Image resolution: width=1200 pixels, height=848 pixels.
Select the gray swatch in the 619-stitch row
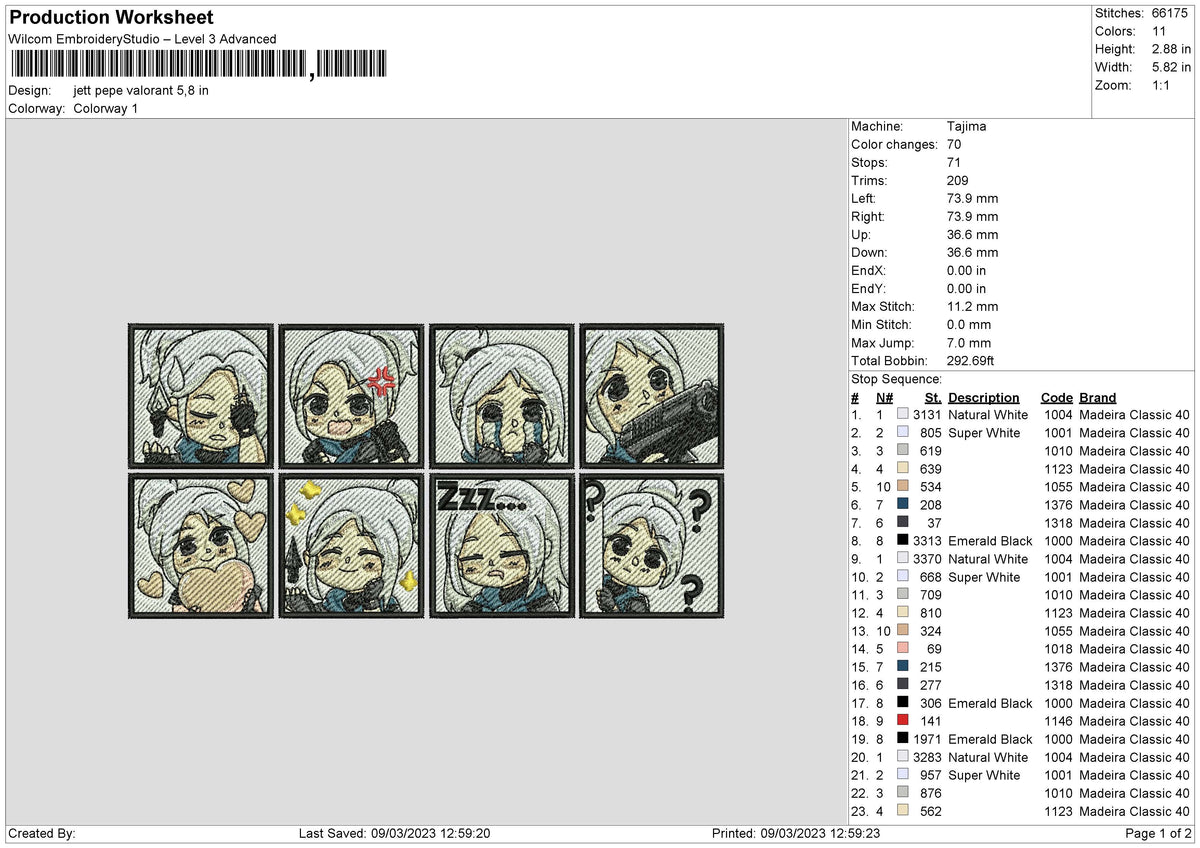pos(903,451)
